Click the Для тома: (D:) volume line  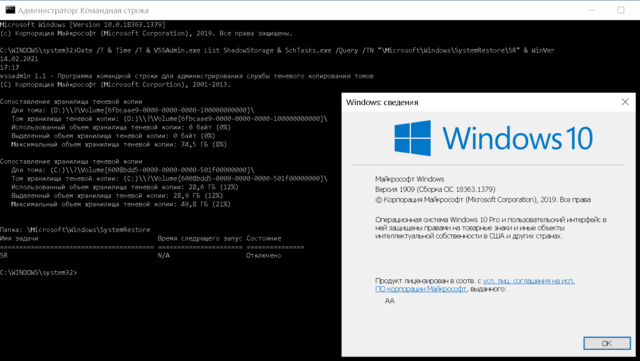(133, 110)
